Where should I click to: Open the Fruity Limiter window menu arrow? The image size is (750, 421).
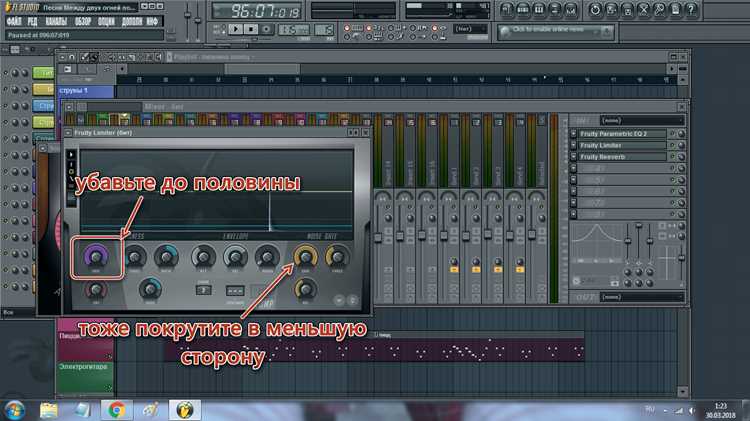click(68, 133)
